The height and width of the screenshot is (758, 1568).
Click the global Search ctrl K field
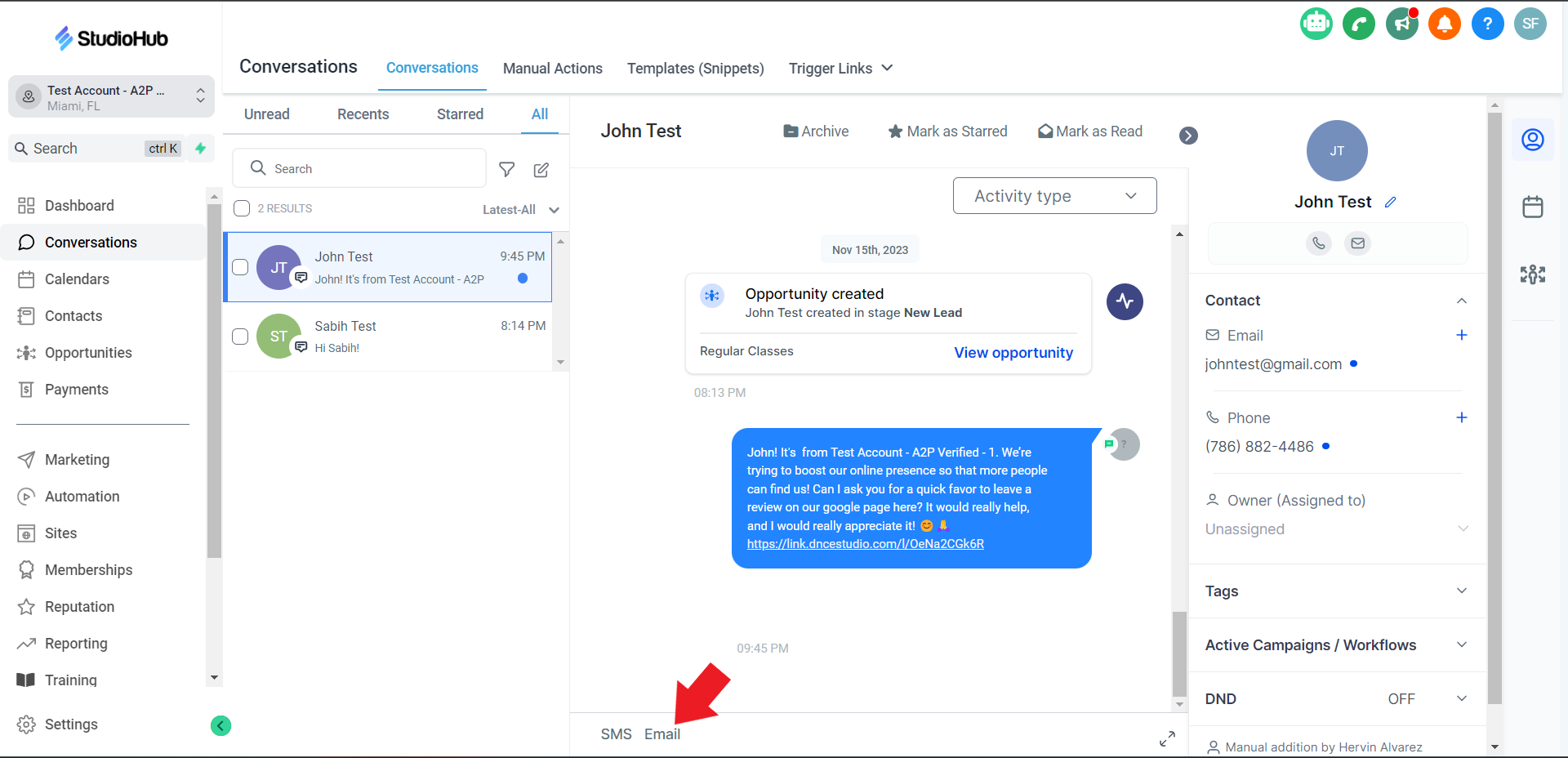96,149
